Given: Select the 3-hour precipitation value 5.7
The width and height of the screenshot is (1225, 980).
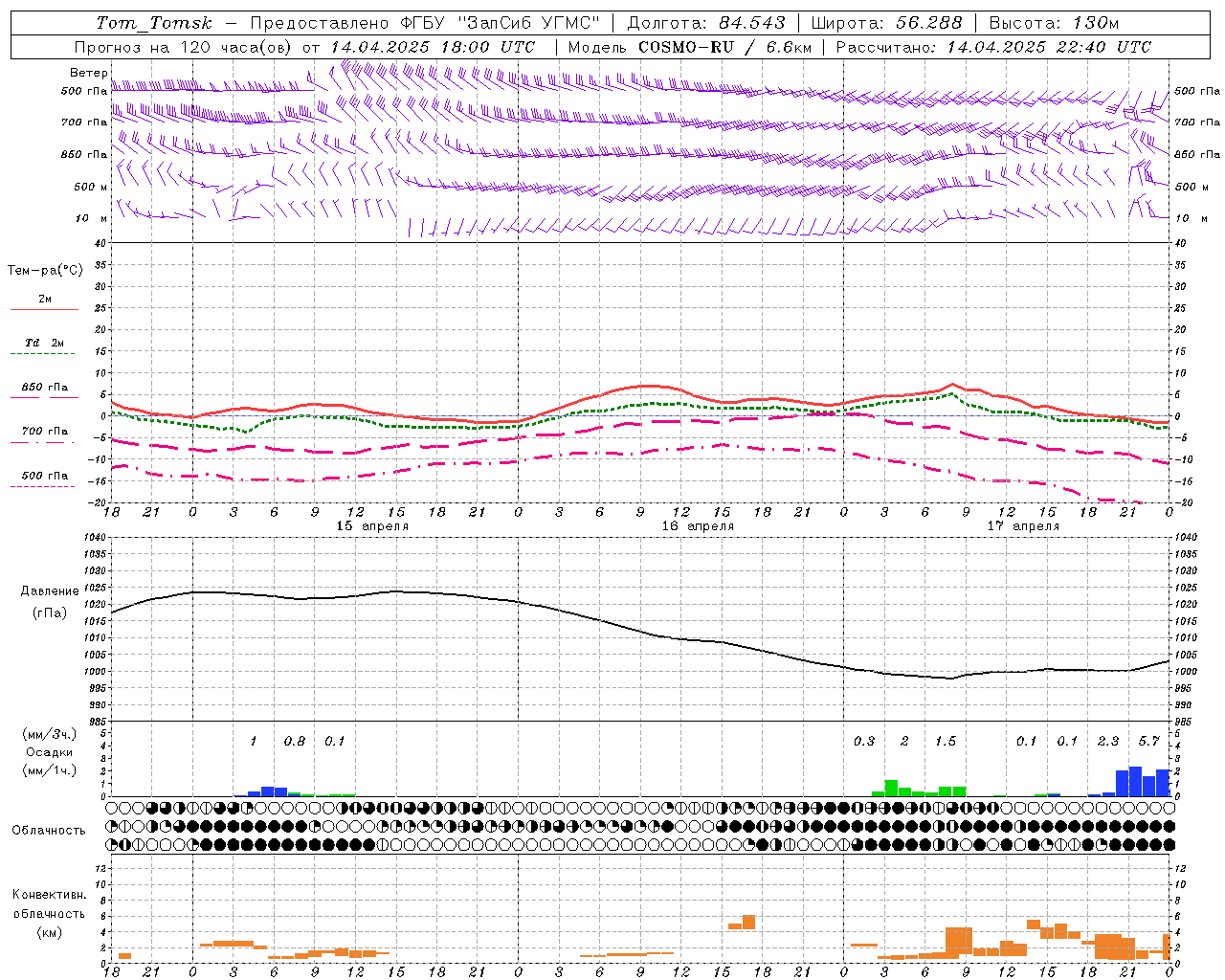Looking at the screenshot, I should pos(1148,741).
